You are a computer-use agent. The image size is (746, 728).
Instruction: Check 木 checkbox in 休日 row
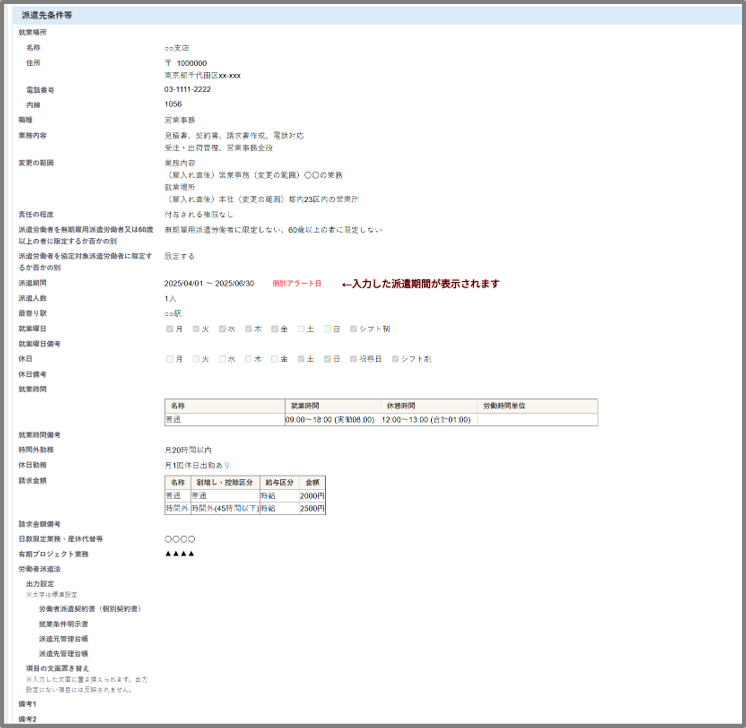(248, 359)
